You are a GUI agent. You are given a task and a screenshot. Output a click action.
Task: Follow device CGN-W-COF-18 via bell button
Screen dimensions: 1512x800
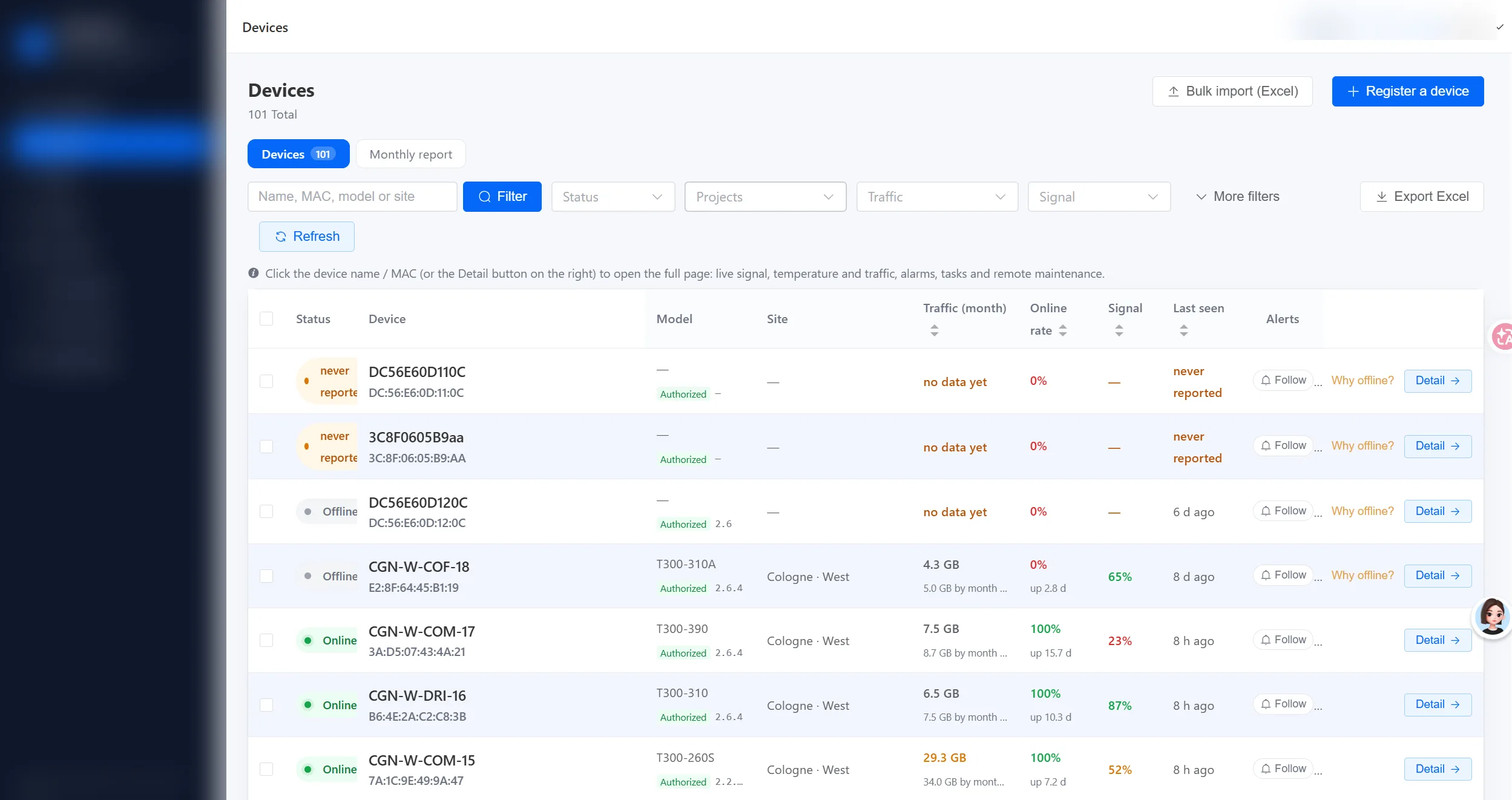click(1283, 575)
